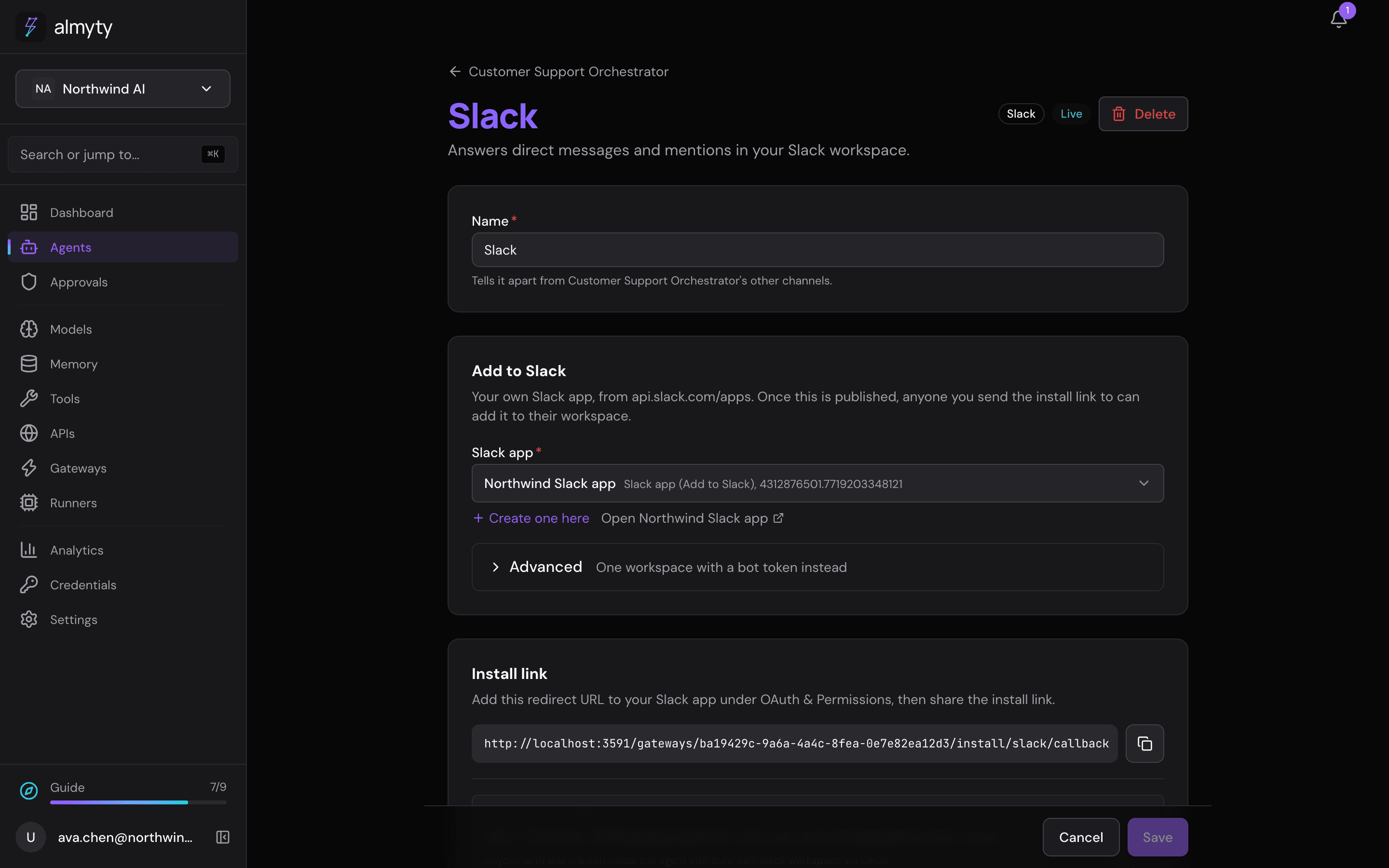Screen dimensions: 1389x868
Task: Open Northwind Slack app external link
Action: pos(692,518)
